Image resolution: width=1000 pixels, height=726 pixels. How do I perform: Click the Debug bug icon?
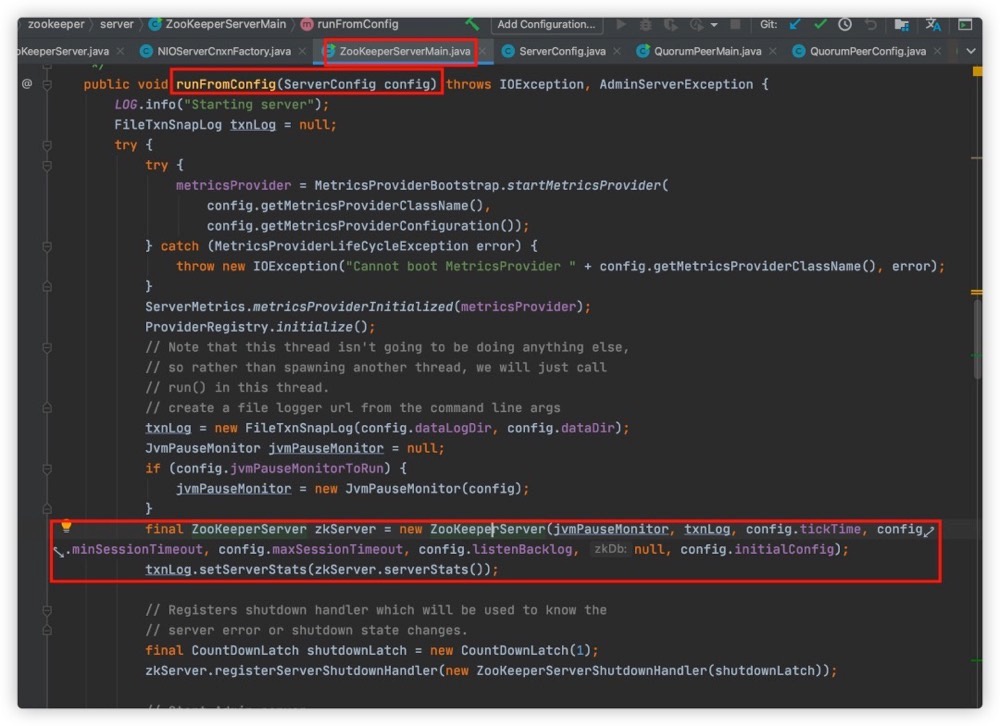pos(646,24)
